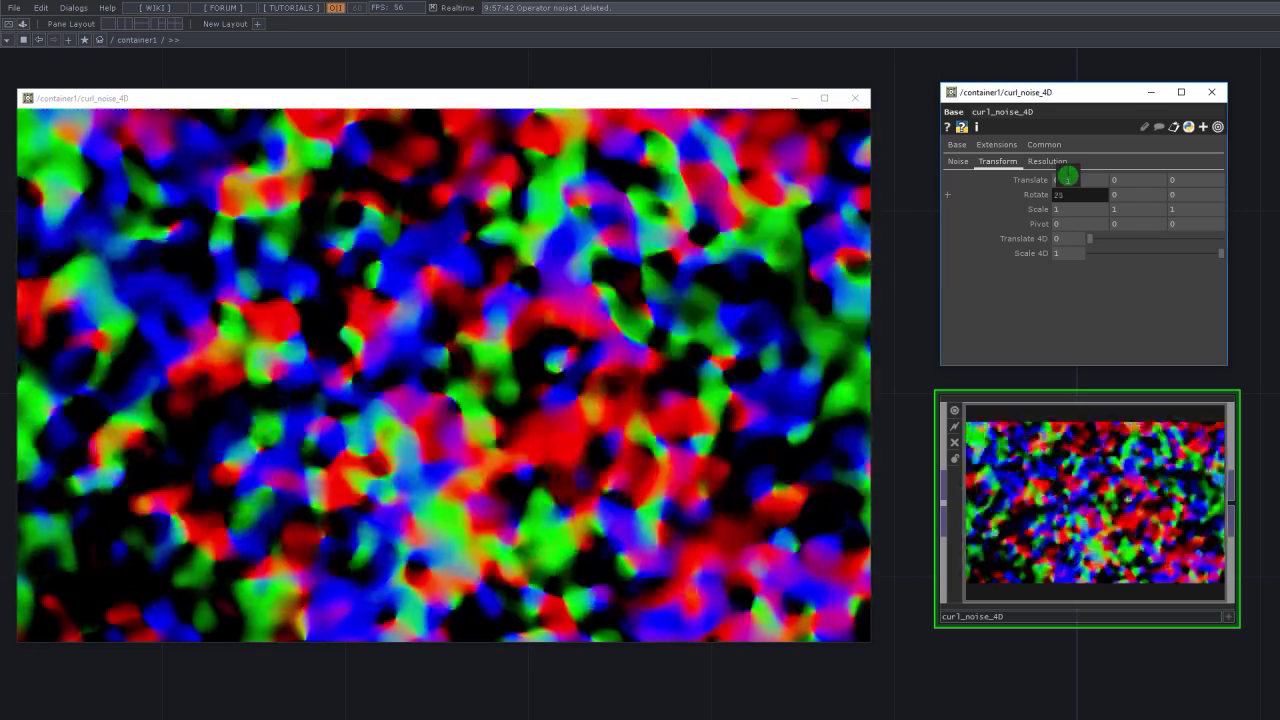Click the star bookmark icon in path bar
This screenshot has width=1280, height=720.
[85, 40]
